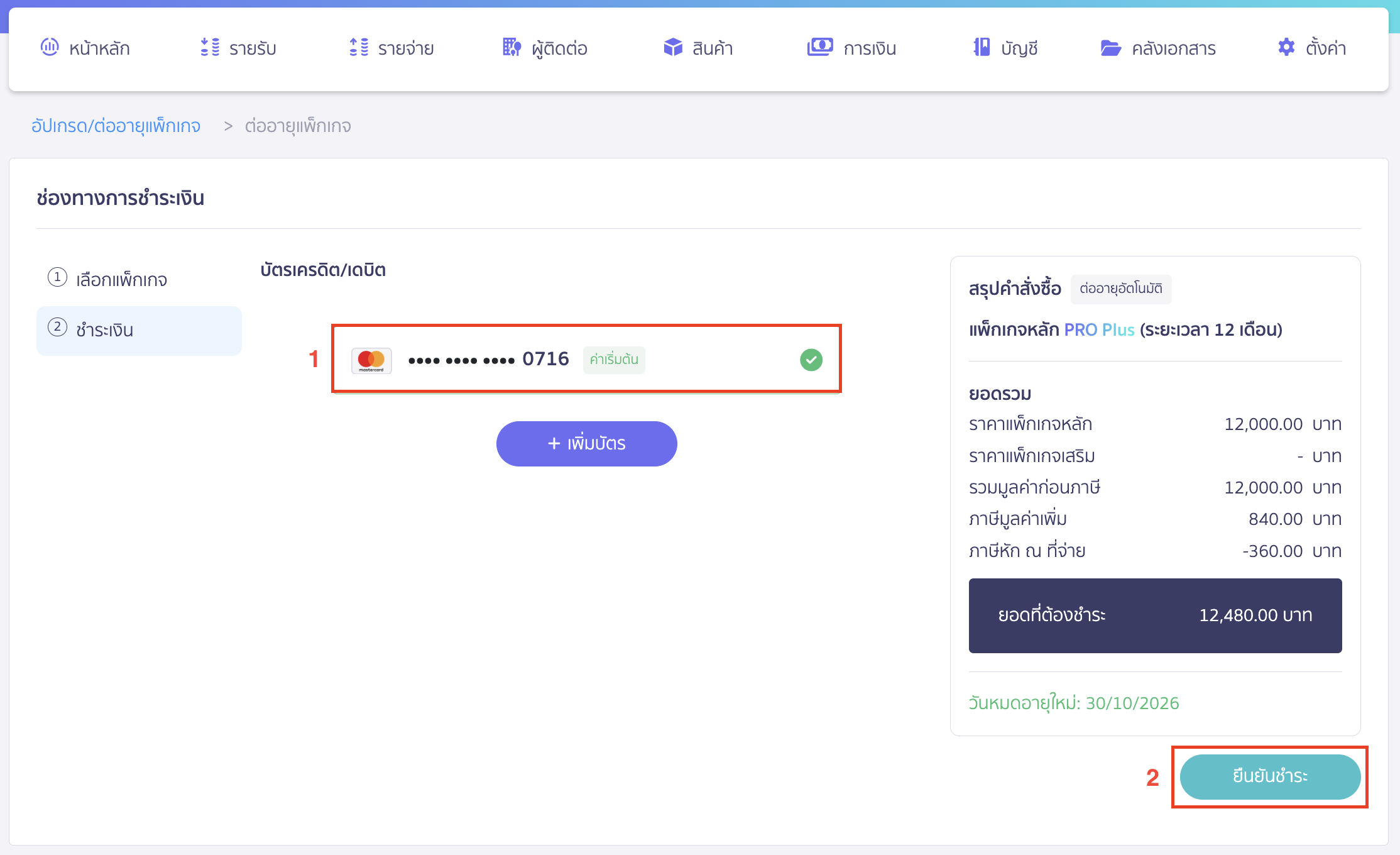Image resolution: width=1400 pixels, height=855 pixels.
Task: Open the รายรับ income section
Action: tap(239, 48)
